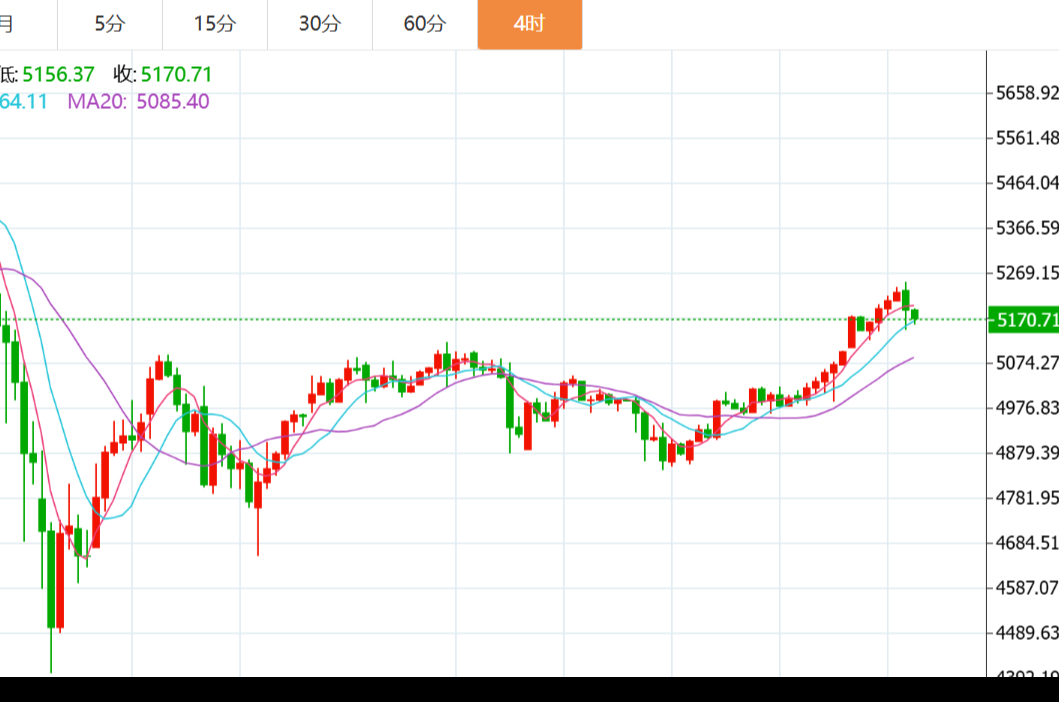Screen dimensions: 1059x702
Task: Click the 5269.15 price axis label
Action: 1027,273
